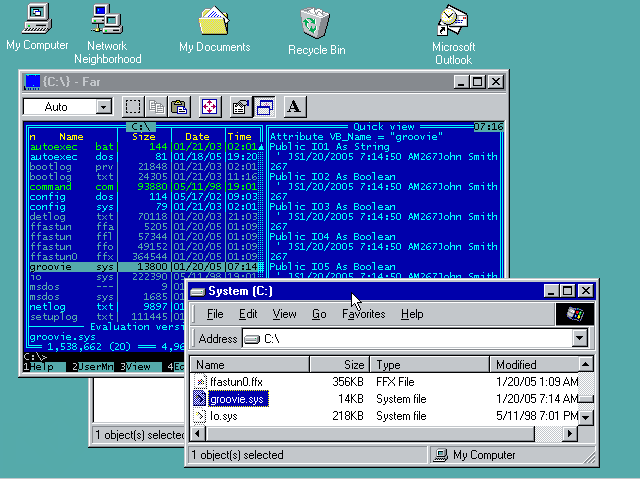The width and height of the screenshot is (640, 480).
Task: Expand the Address bar dropdown arrow
Action: (x=579, y=339)
